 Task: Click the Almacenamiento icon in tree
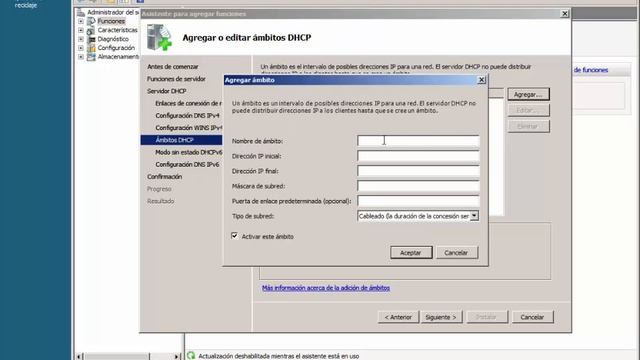pyautogui.click(x=91, y=57)
